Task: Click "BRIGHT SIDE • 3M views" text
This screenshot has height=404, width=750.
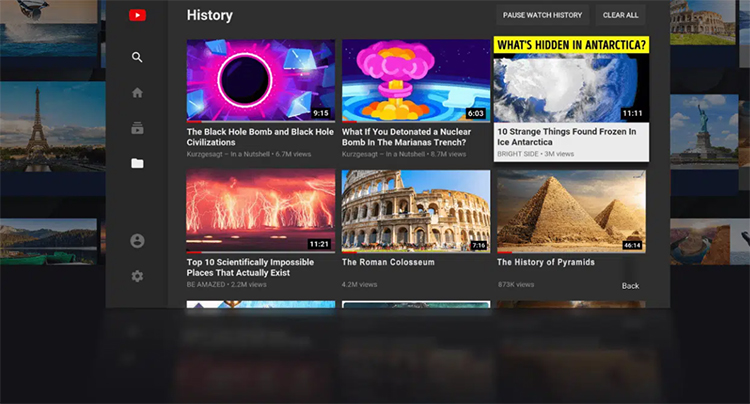Action: (x=536, y=154)
